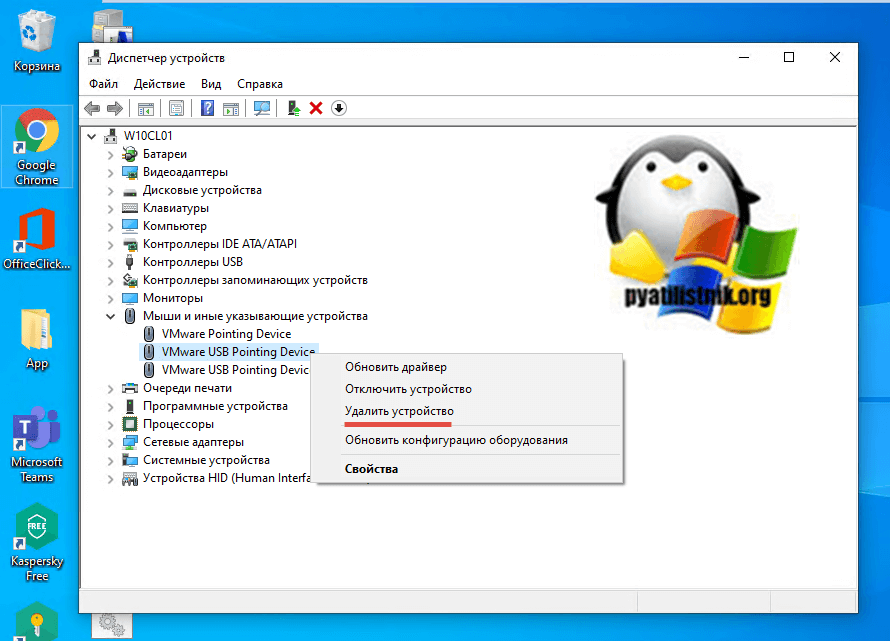Expand the Видеоадаптеры category
This screenshot has height=641, width=890.
click(111, 173)
